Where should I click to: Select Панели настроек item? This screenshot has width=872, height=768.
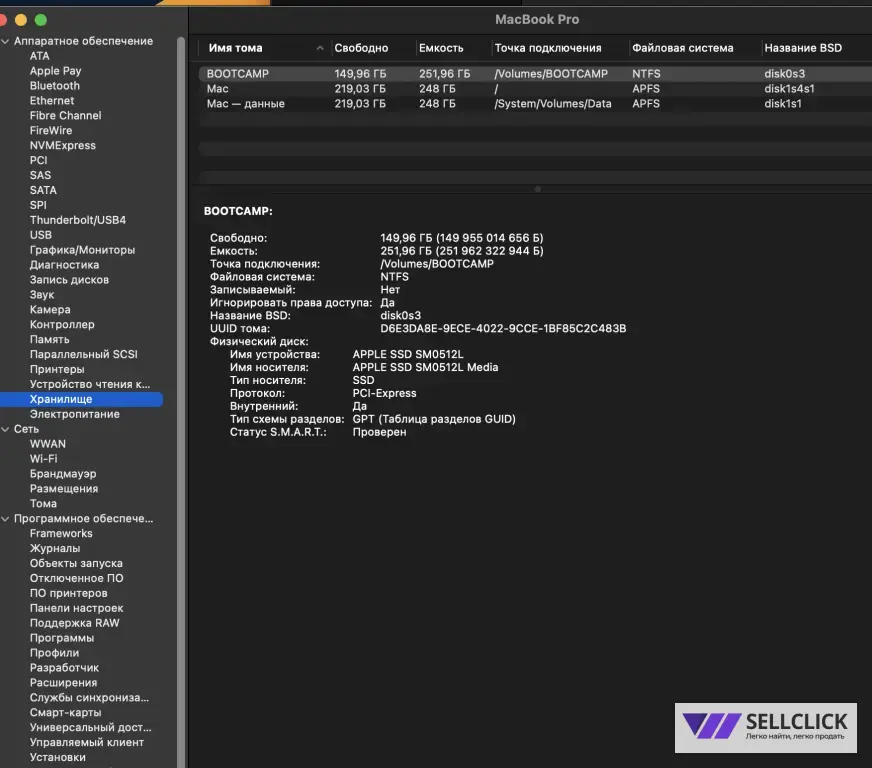(x=77, y=608)
